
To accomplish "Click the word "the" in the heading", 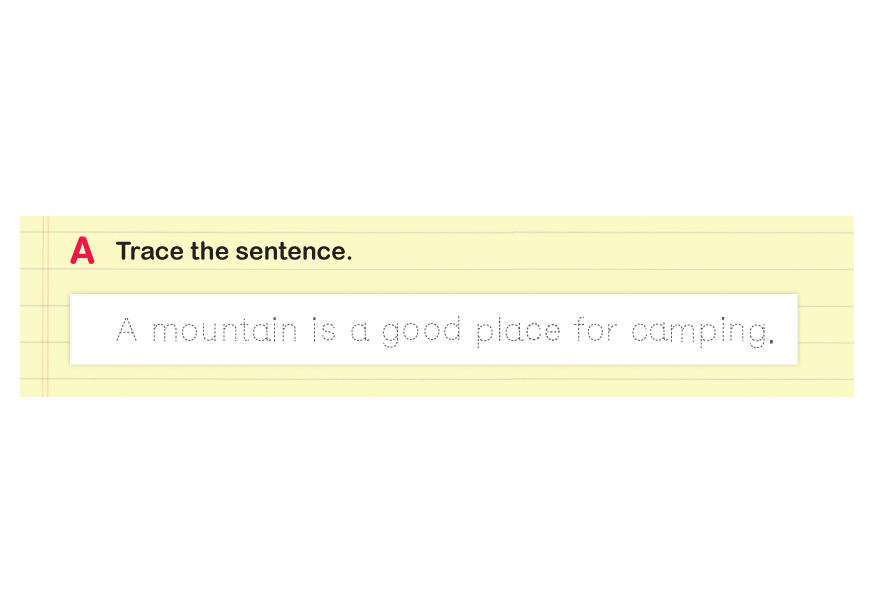I will pyautogui.click(x=210, y=251).
